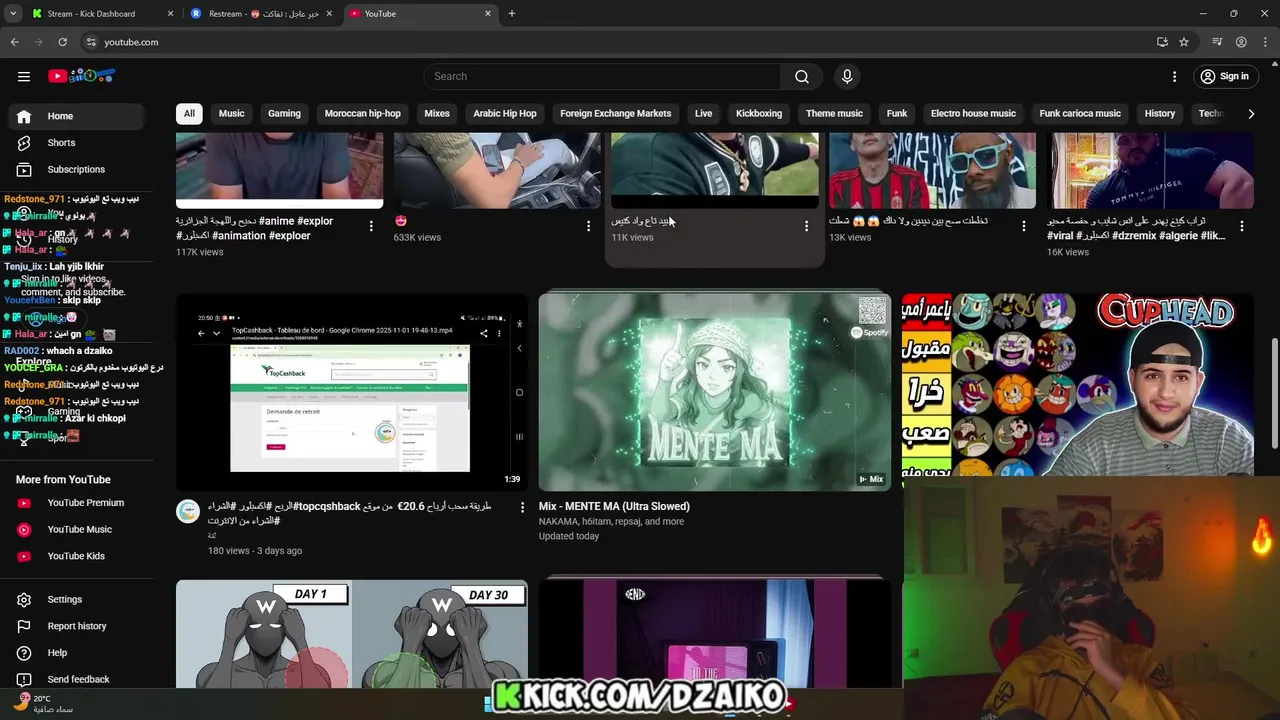Focus the YouTube Search field
Viewport: 1280px width, 720px height.
pyautogui.click(x=602, y=76)
